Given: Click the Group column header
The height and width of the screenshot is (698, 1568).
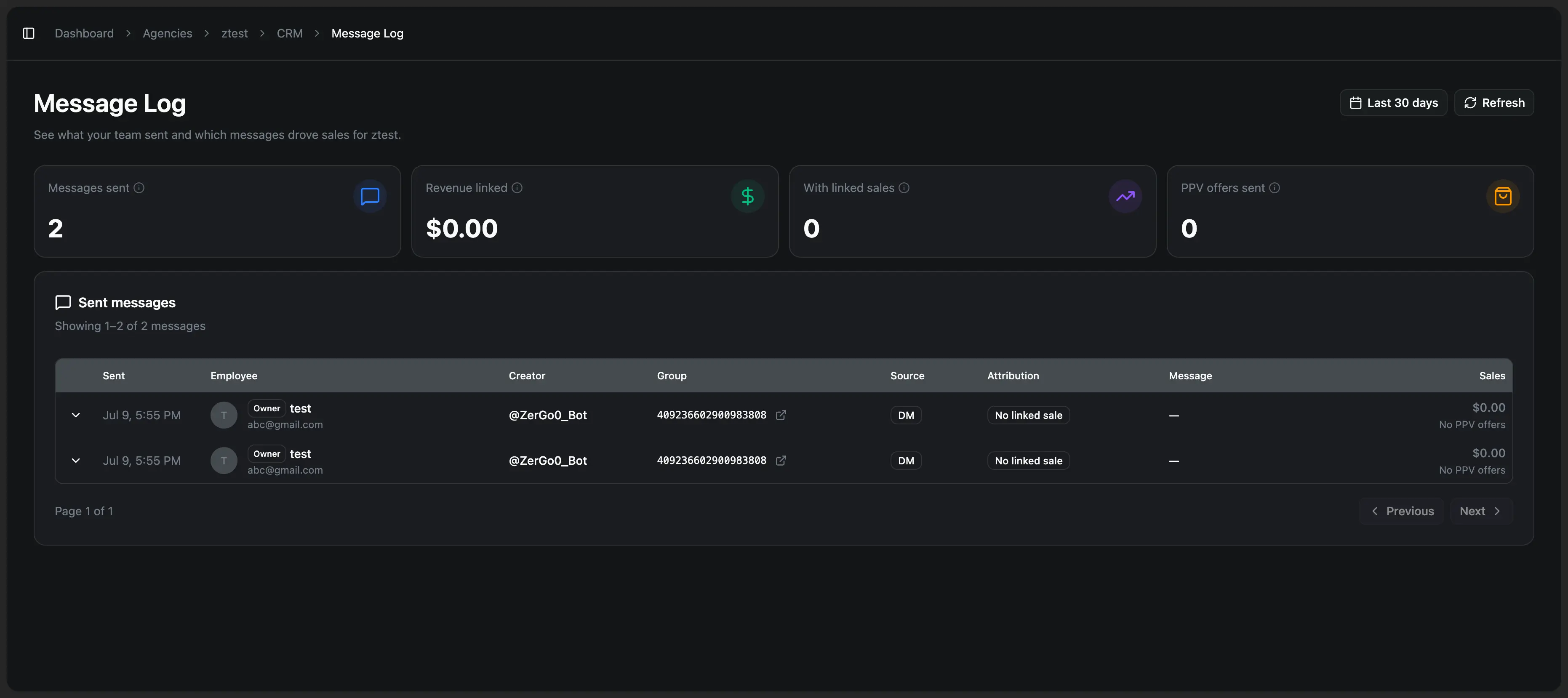Looking at the screenshot, I should coord(672,376).
